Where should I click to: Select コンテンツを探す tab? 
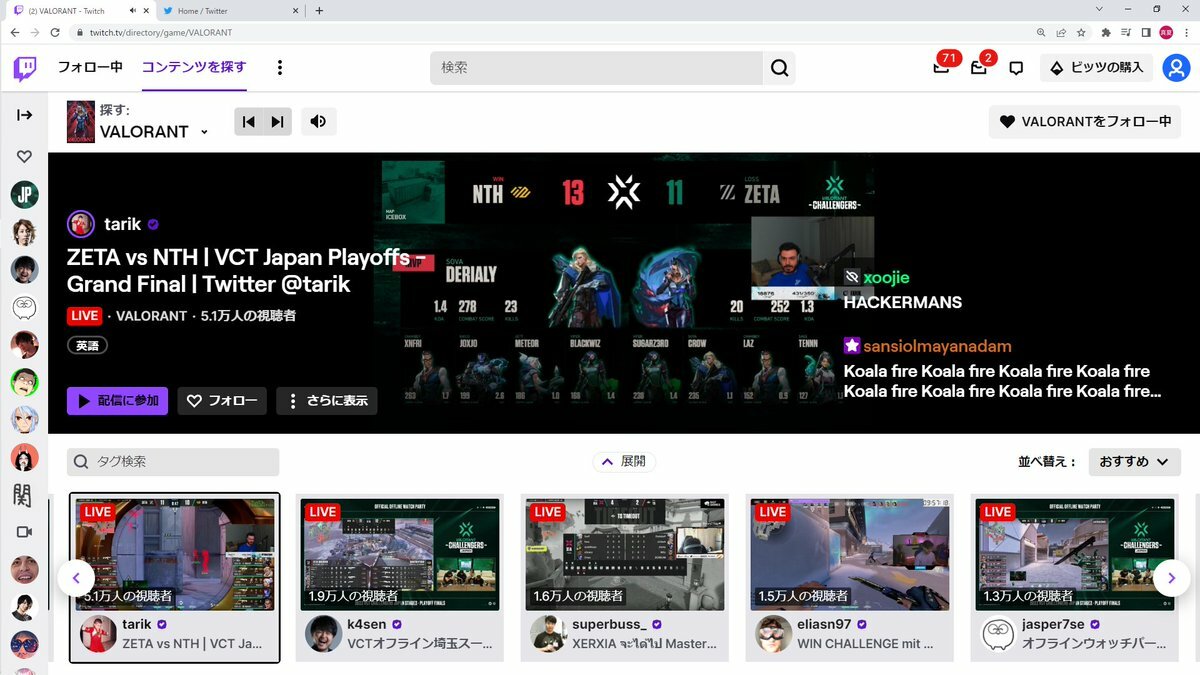[194, 68]
